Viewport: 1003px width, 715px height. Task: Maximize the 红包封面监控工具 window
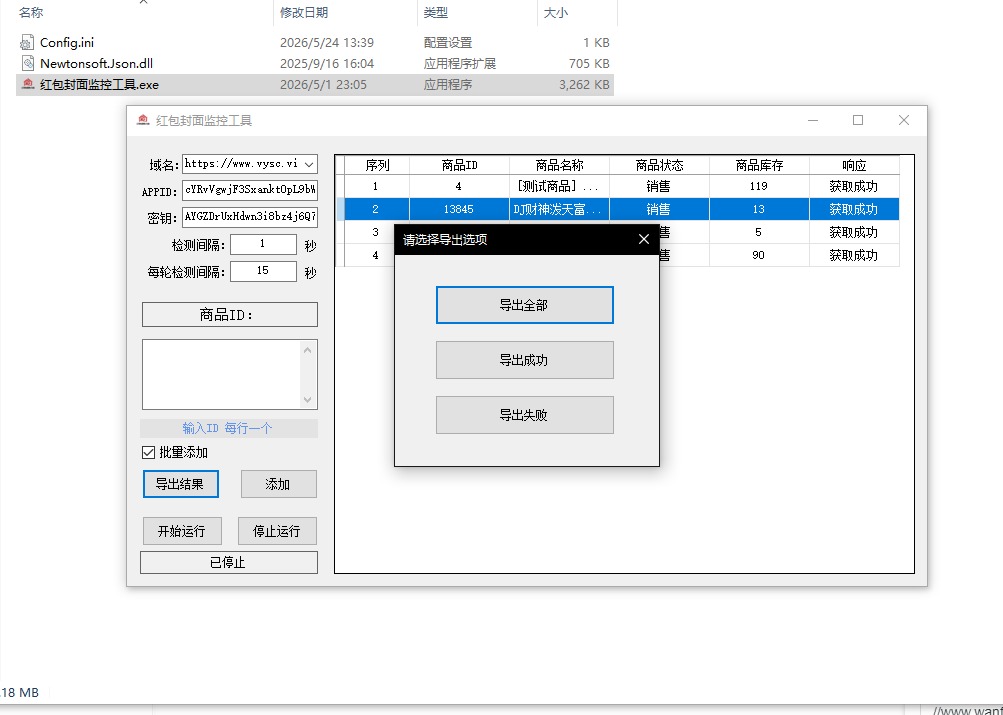coord(858,120)
